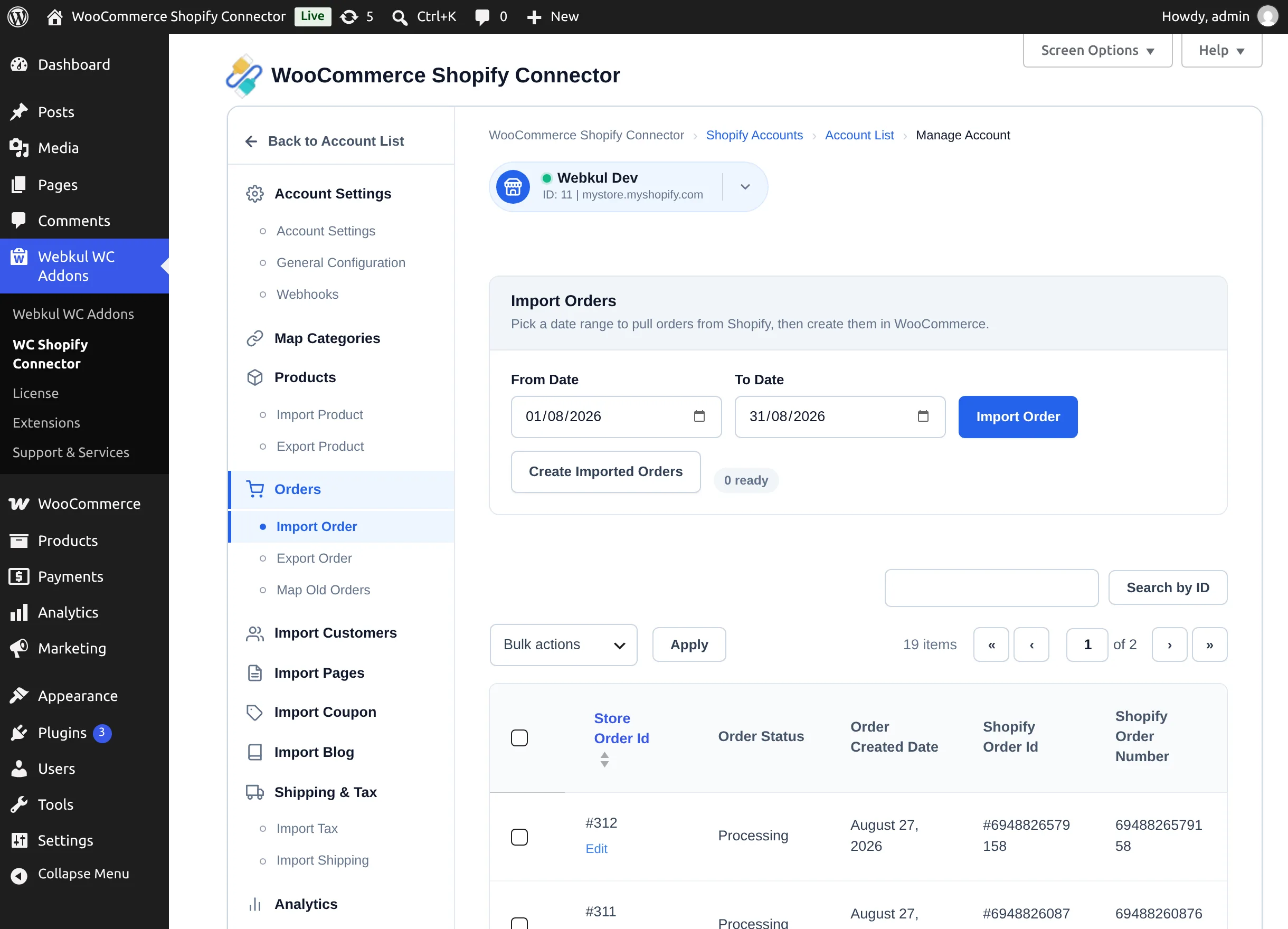Tick the select-all checkbox in table header
The image size is (1288, 929).
(x=519, y=737)
